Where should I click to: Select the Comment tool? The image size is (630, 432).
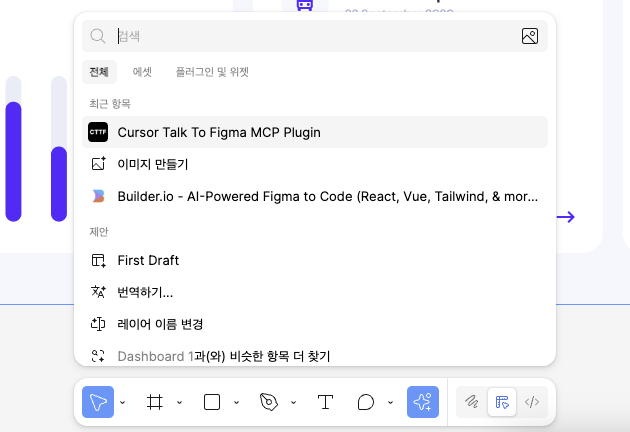[x=366, y=402]
